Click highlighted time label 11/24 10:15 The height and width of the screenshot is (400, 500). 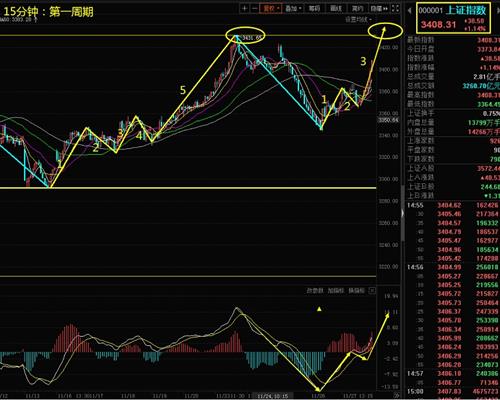272,396
